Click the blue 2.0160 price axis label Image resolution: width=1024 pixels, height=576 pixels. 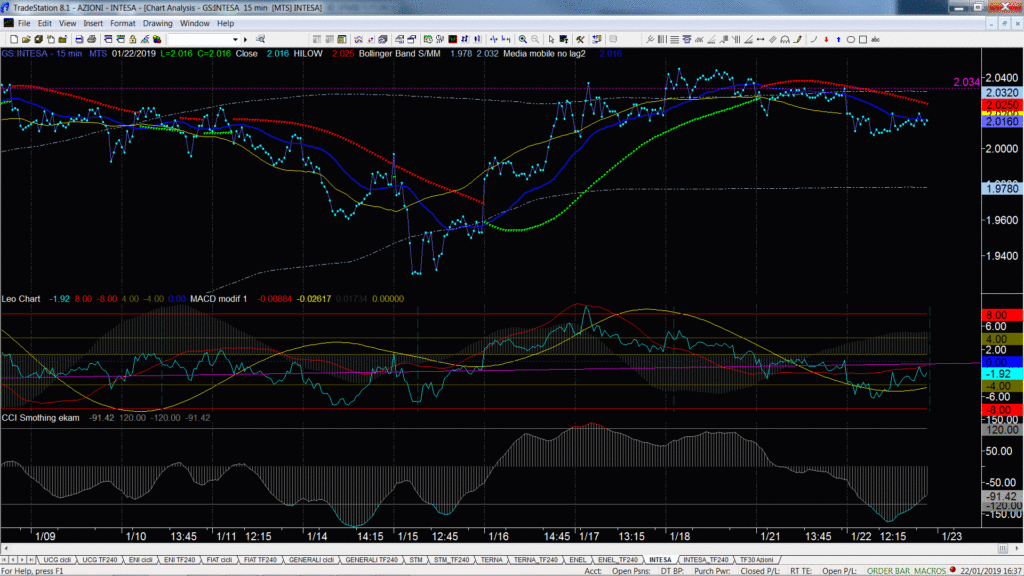click(1002, 121)
